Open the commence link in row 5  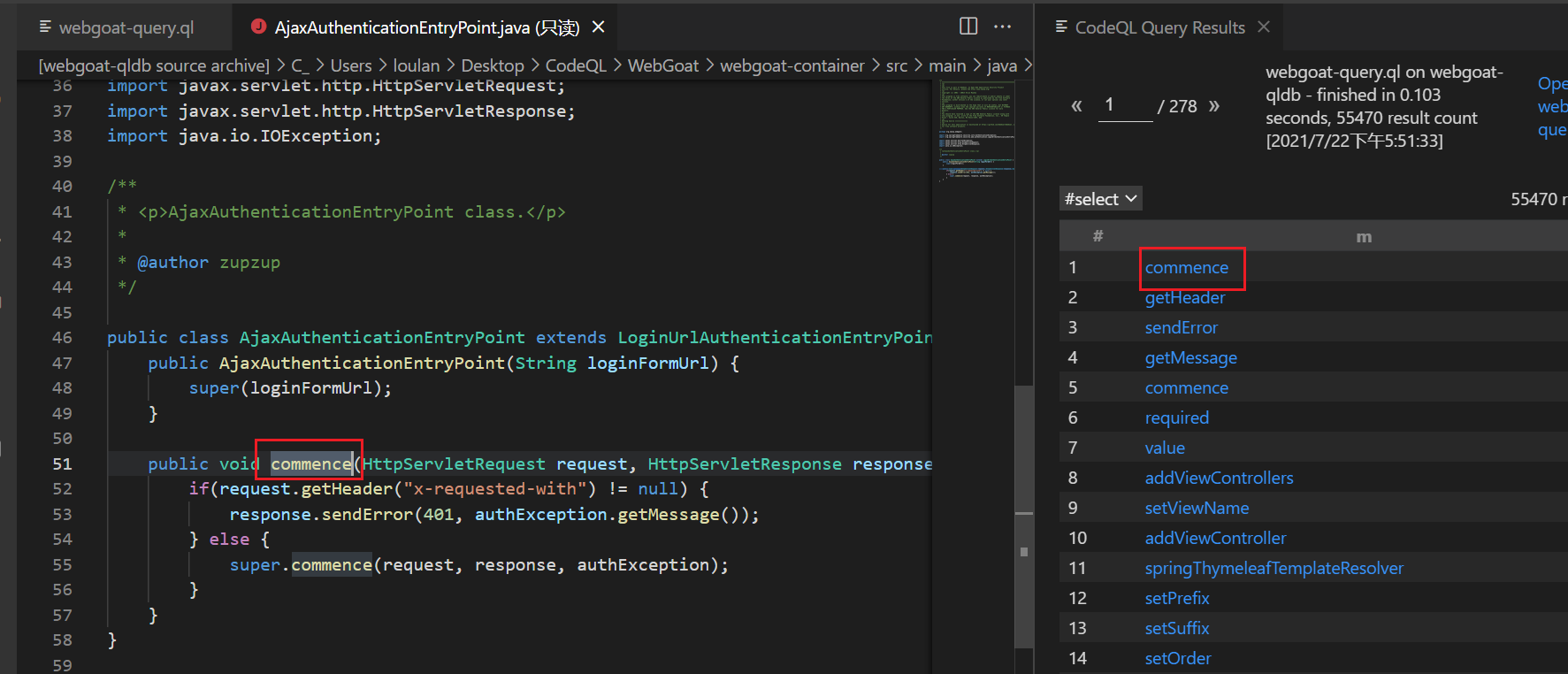(x=1186, y=387)
